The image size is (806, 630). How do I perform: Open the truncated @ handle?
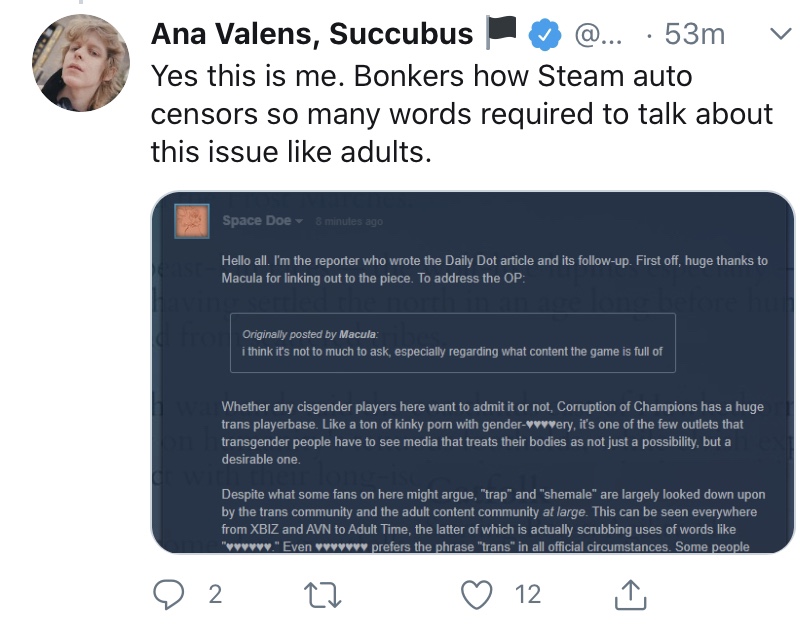click(x=598, y=36)
